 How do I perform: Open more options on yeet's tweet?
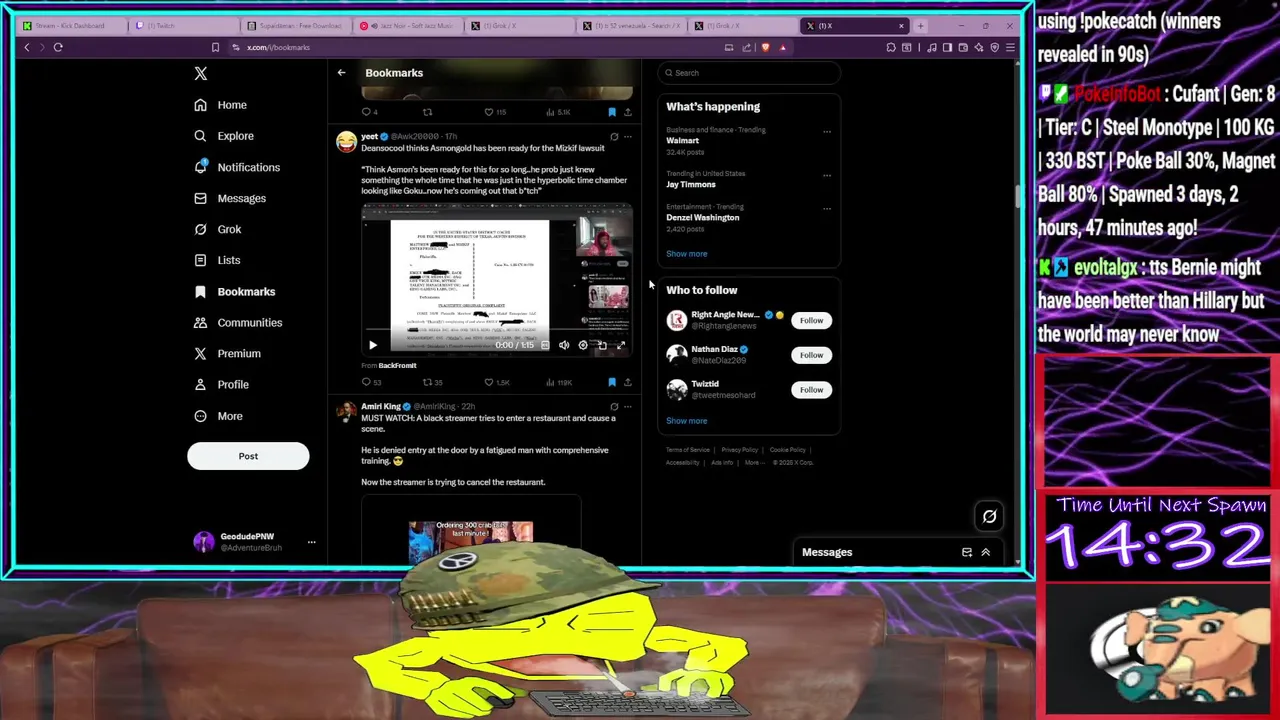click(628, 137)
